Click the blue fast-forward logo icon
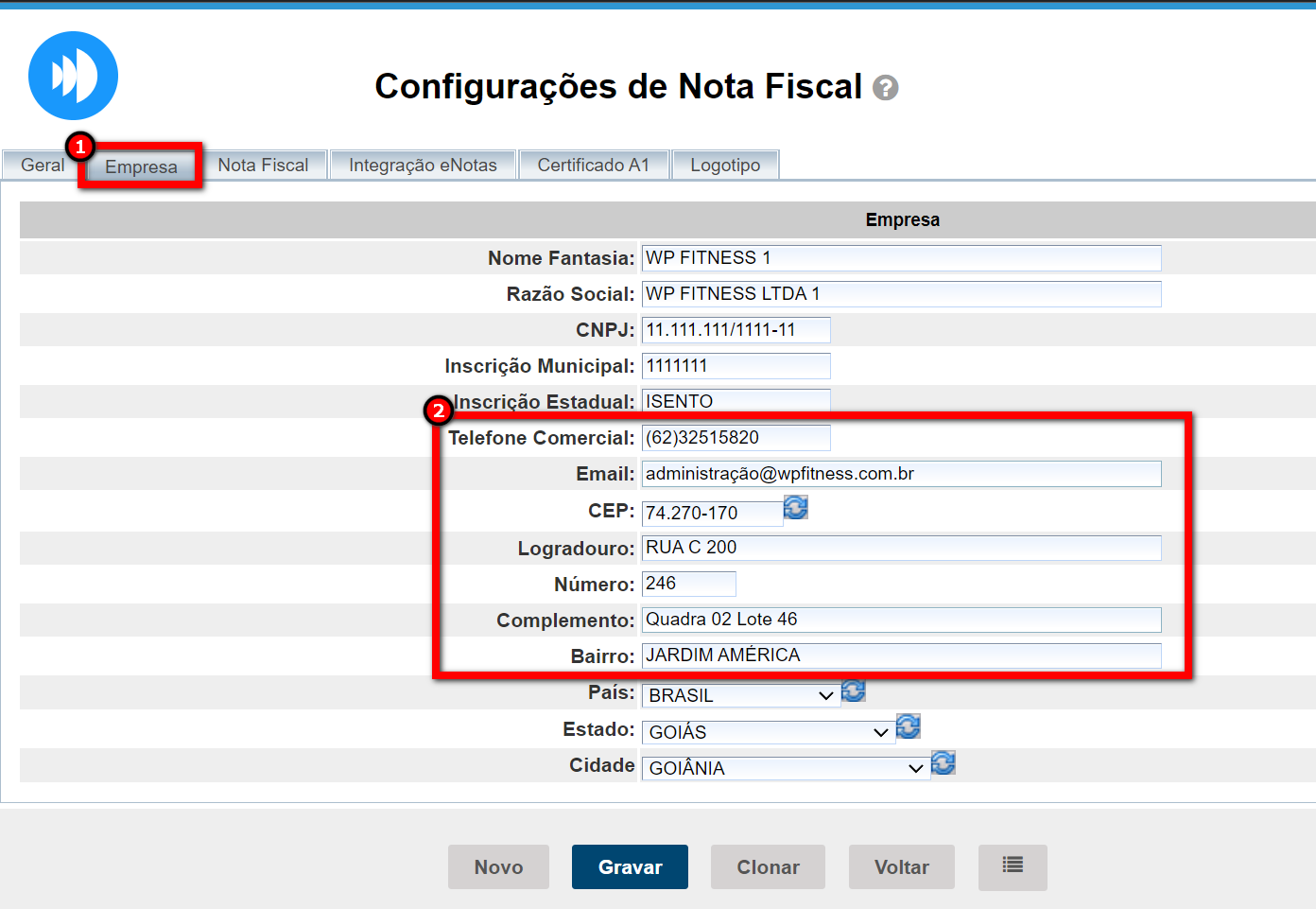The image size is (1316, 909). [73, 76]
